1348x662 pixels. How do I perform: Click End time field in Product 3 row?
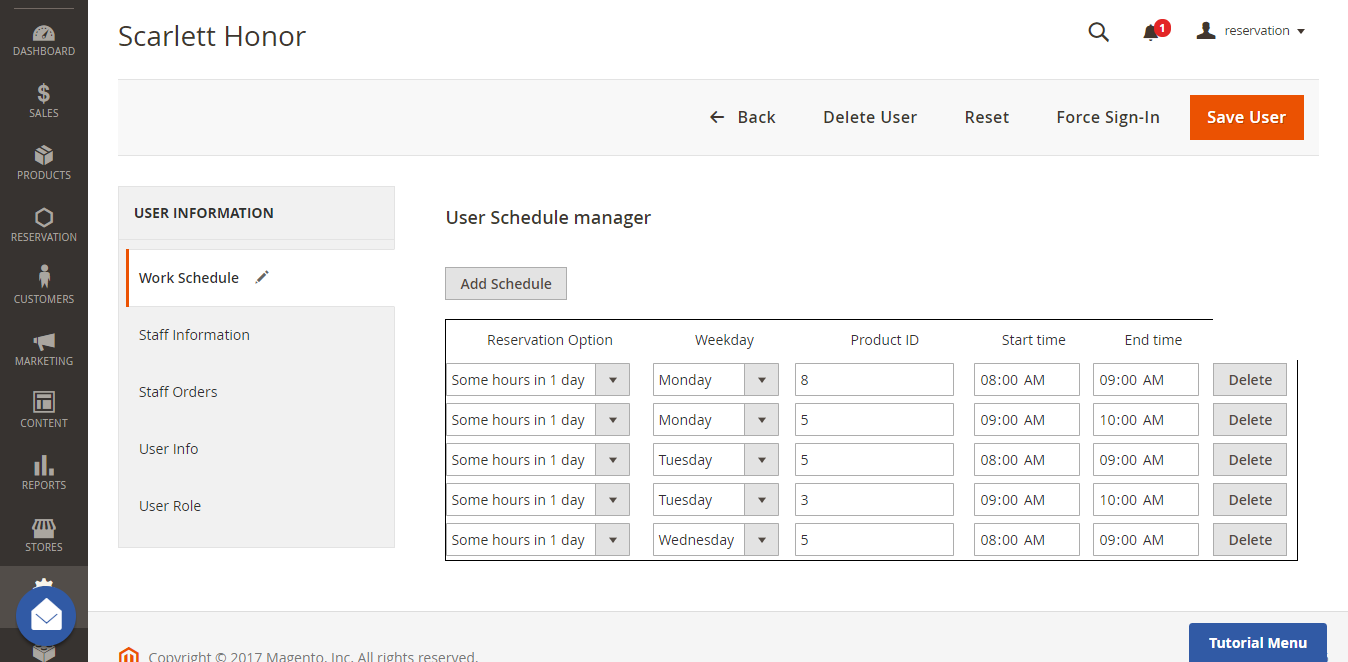(1146, 500)
